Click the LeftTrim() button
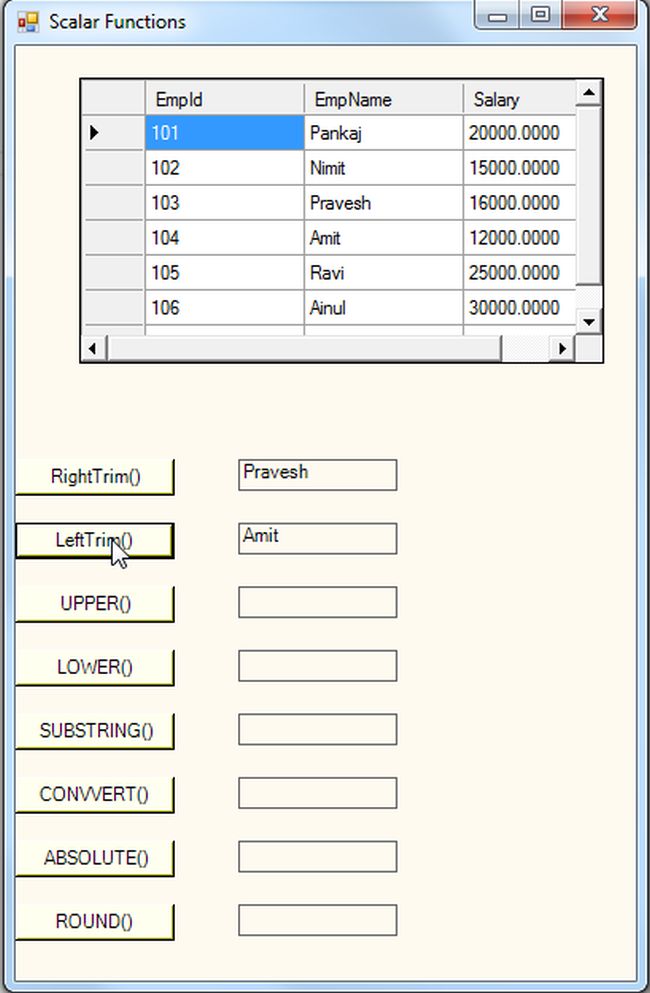650x993 pixels. [95, 540]
